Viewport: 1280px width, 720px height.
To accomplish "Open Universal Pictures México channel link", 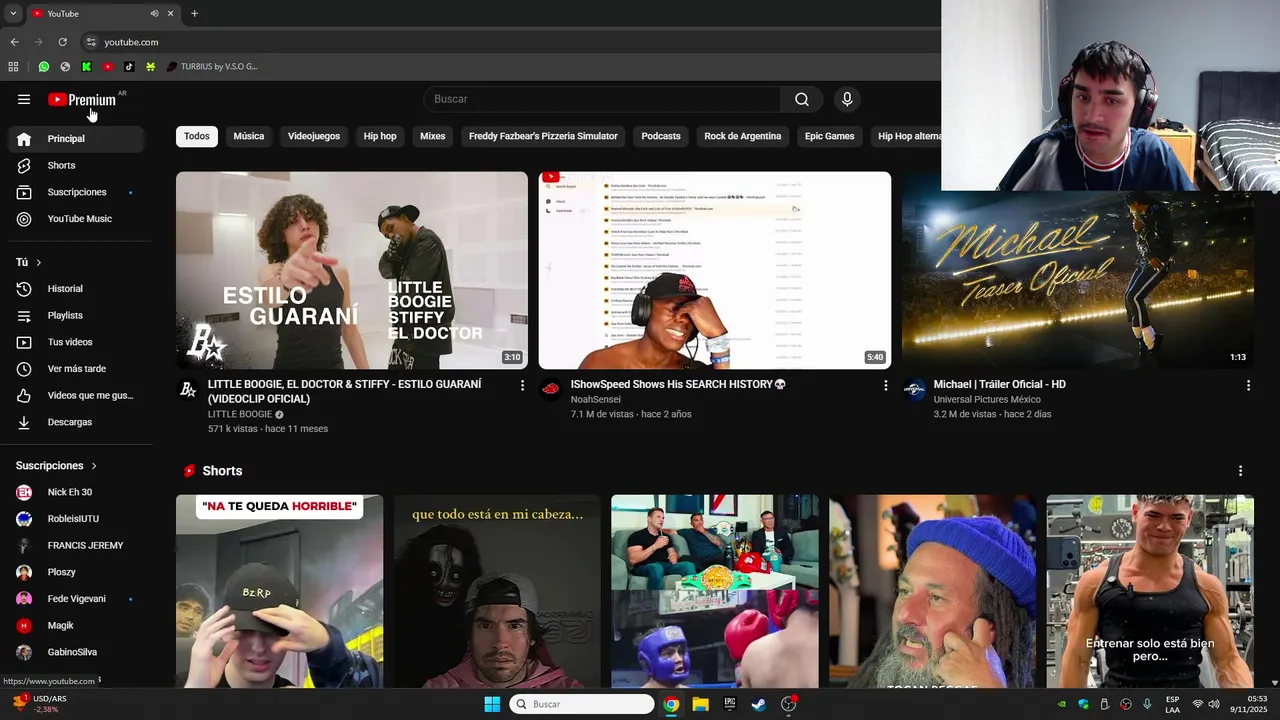I will 987,399.
